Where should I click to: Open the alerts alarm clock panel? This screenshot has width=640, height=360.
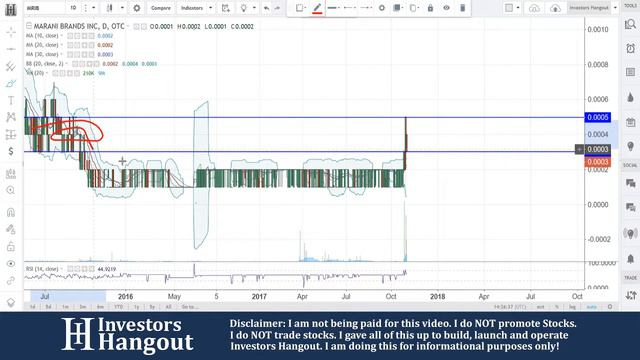coord(630,49)
